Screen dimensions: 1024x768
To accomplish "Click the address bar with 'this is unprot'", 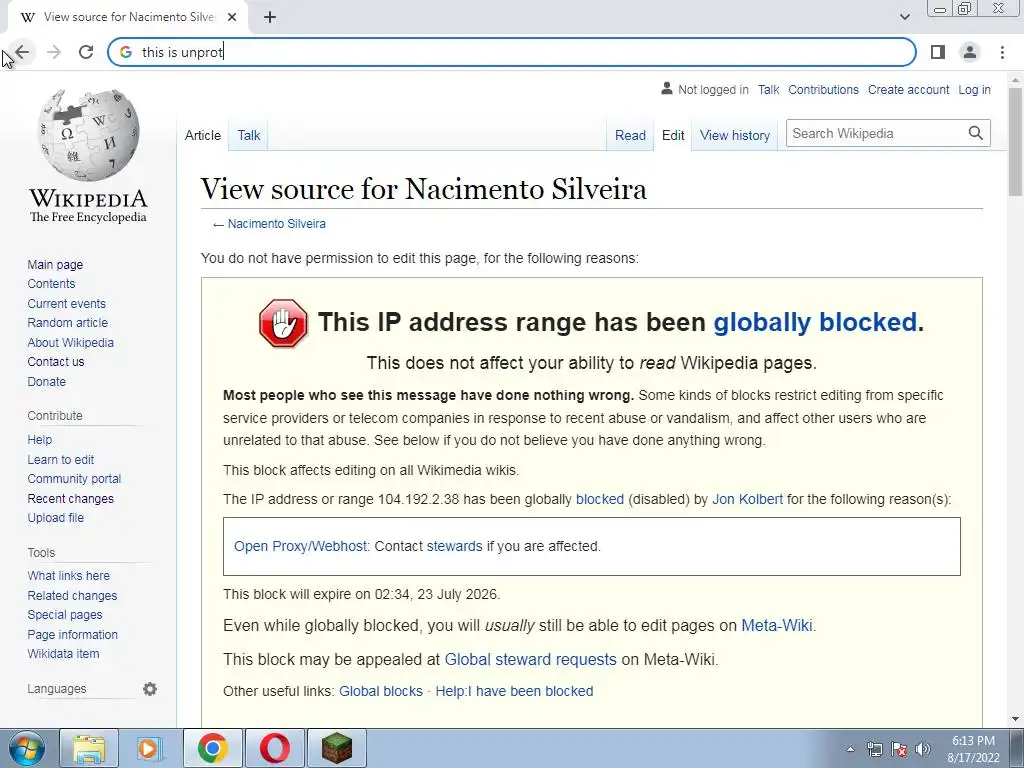I will click(x=512, y=52).
